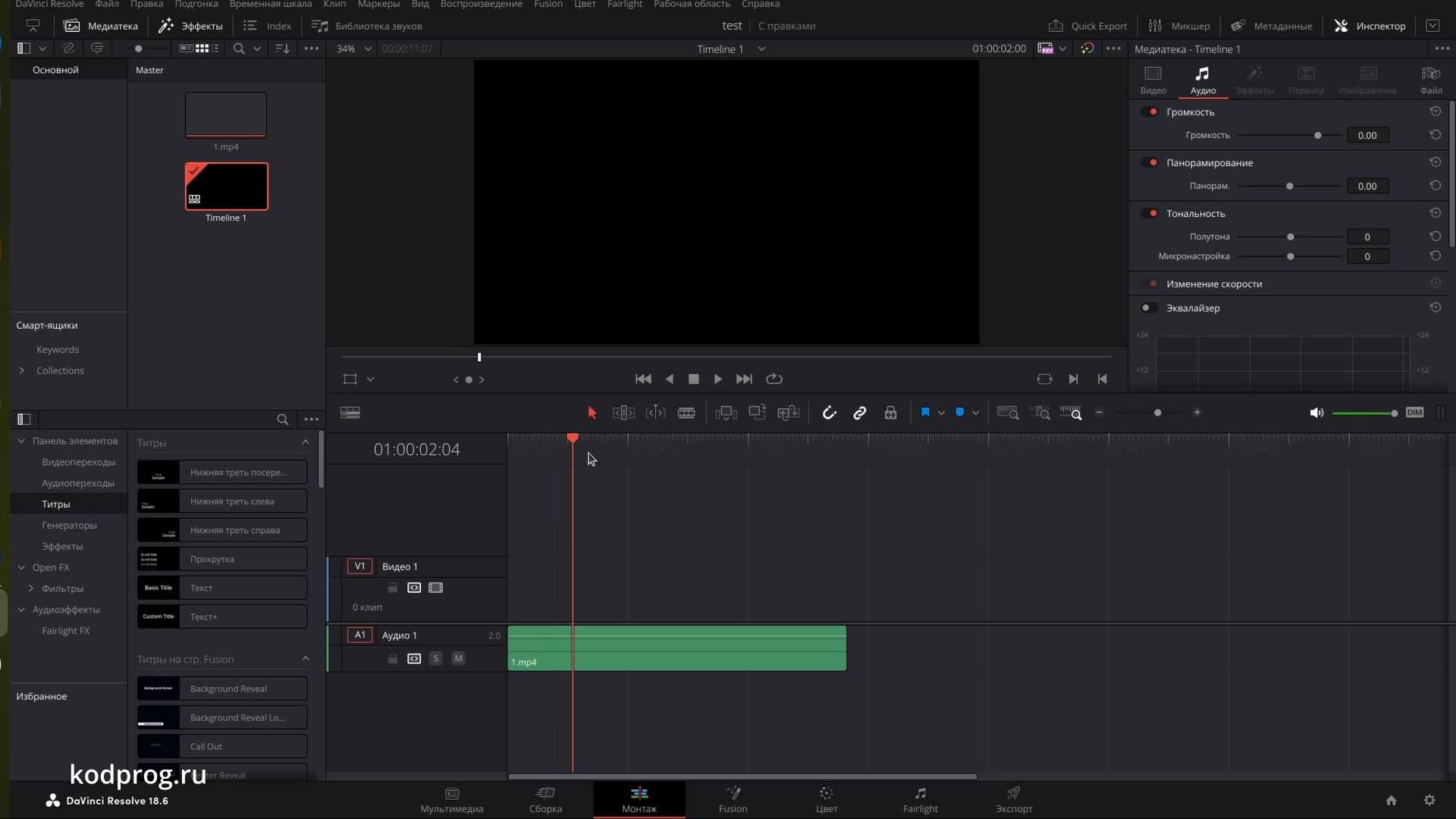Screen dimensions: 1456x819
Task: Collapse the Титры section
Action: click(x=305, y=442)
